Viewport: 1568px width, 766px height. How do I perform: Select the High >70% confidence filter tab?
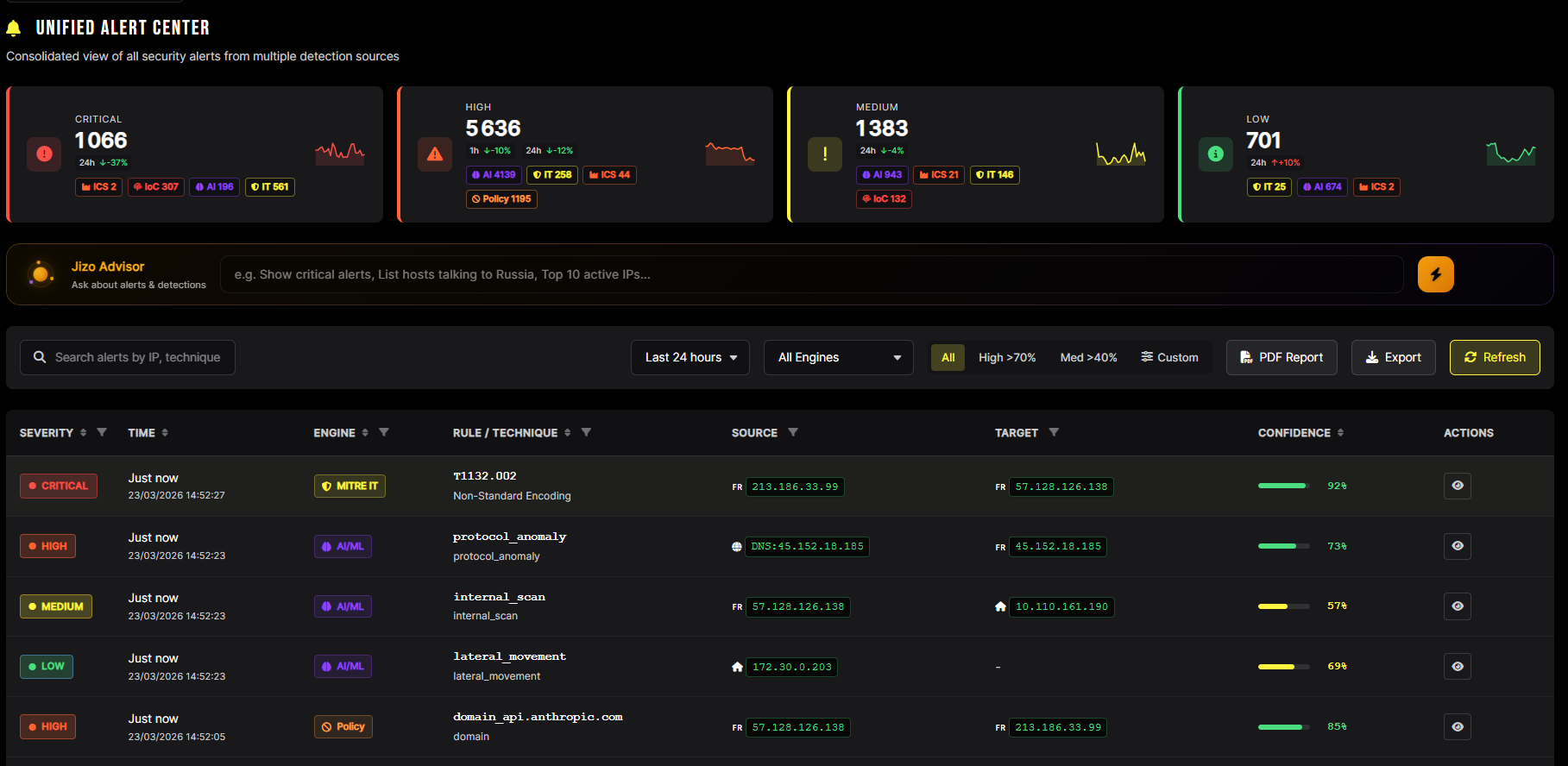1006,357
